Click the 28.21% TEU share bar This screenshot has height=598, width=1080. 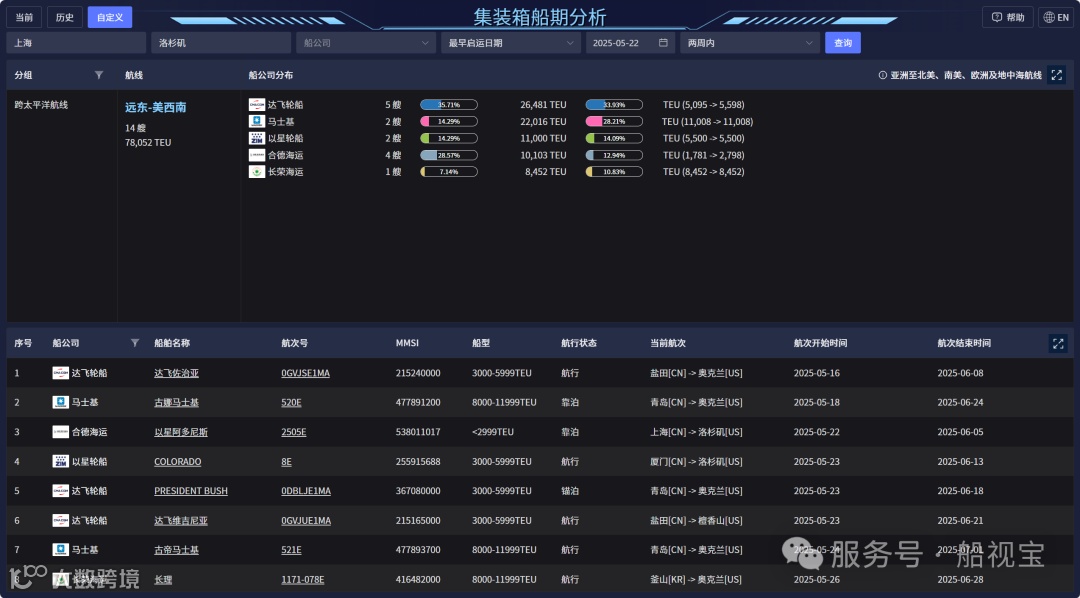pos(614,121)
